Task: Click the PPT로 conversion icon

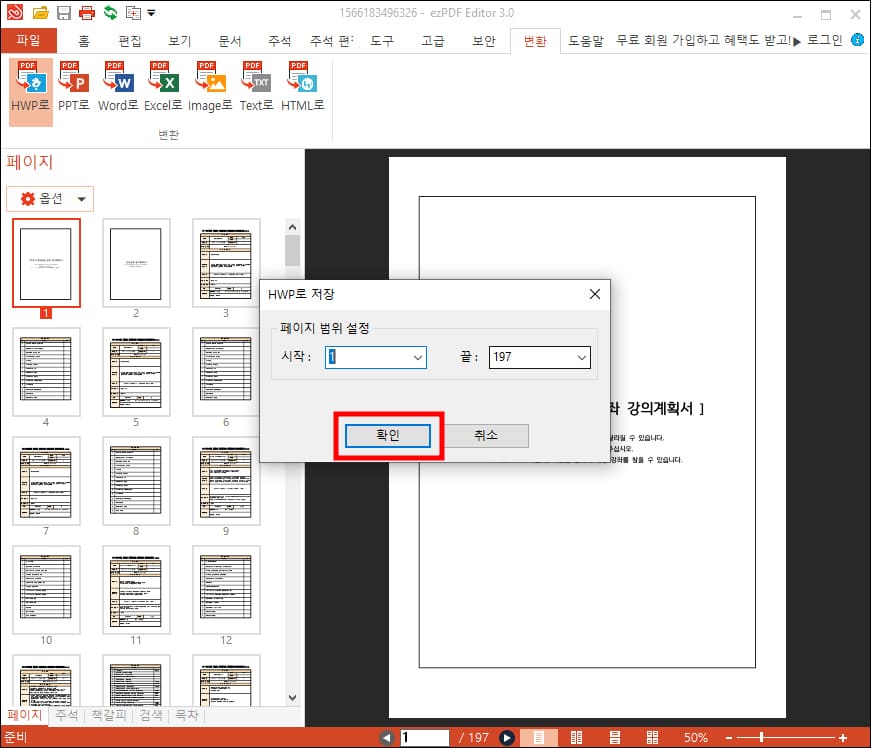Action: pos(74,89)
